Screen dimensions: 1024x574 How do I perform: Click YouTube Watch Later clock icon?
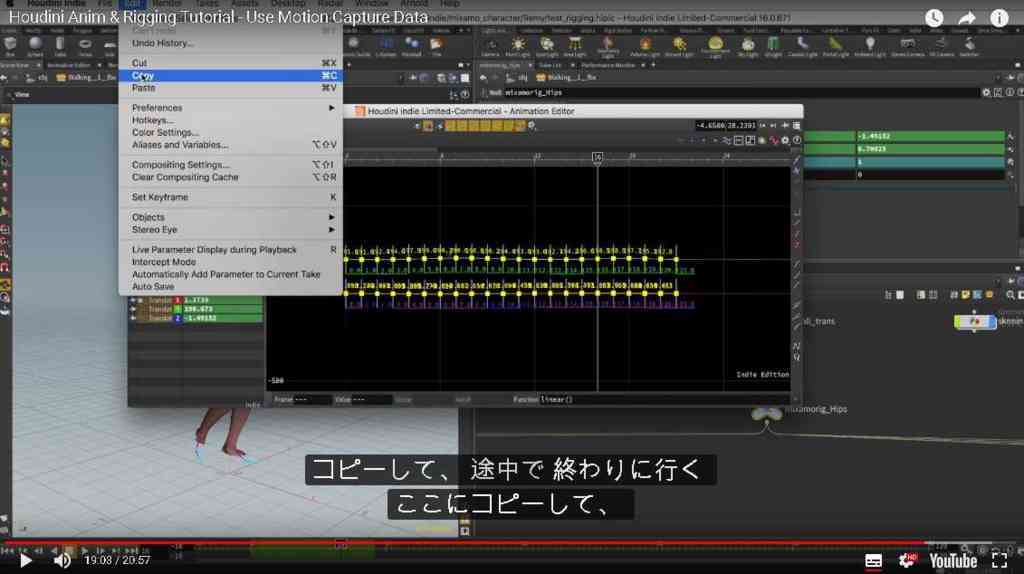[x=934, y=18]
